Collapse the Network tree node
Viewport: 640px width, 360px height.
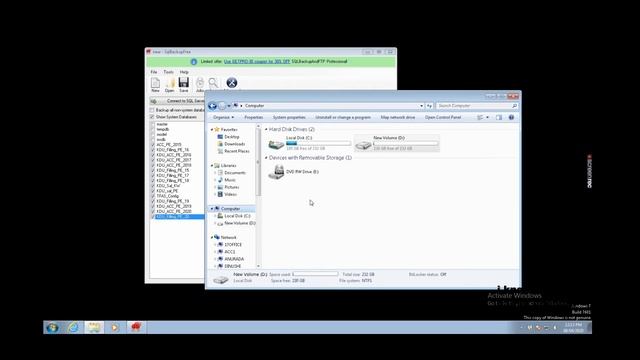[x=212, y=238]
